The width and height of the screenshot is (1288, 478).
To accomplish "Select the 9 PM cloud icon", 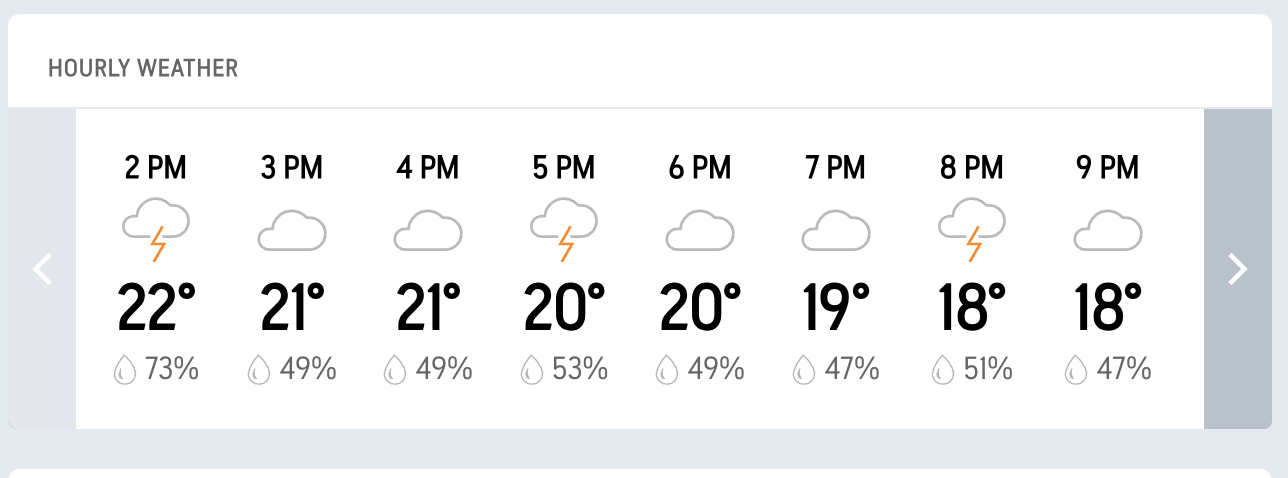I will (x=1108, y=230).
